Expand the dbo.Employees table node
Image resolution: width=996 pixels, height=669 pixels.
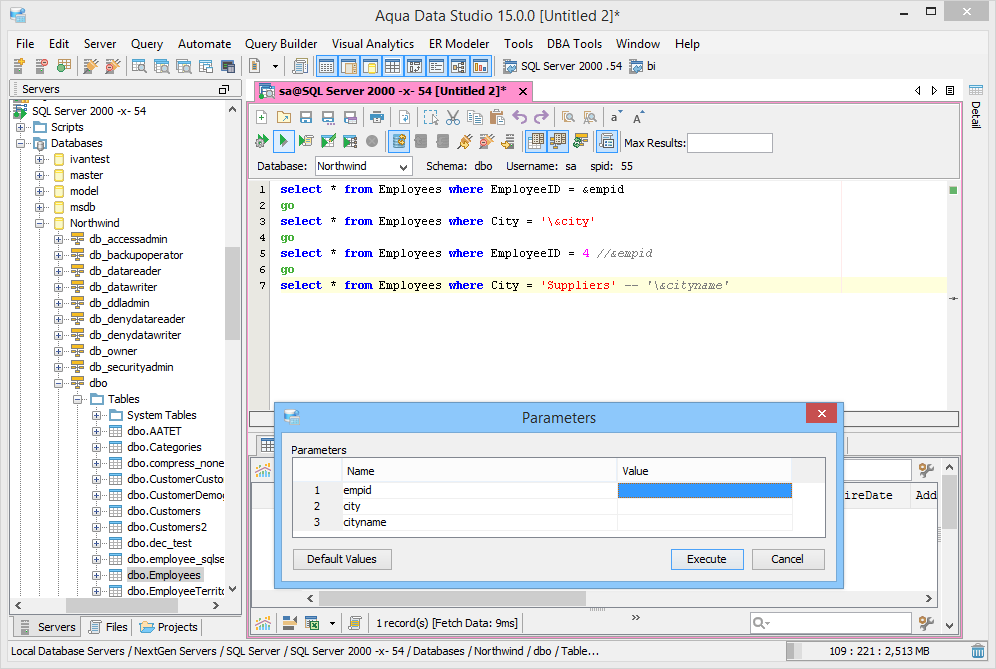pos(97,575)
